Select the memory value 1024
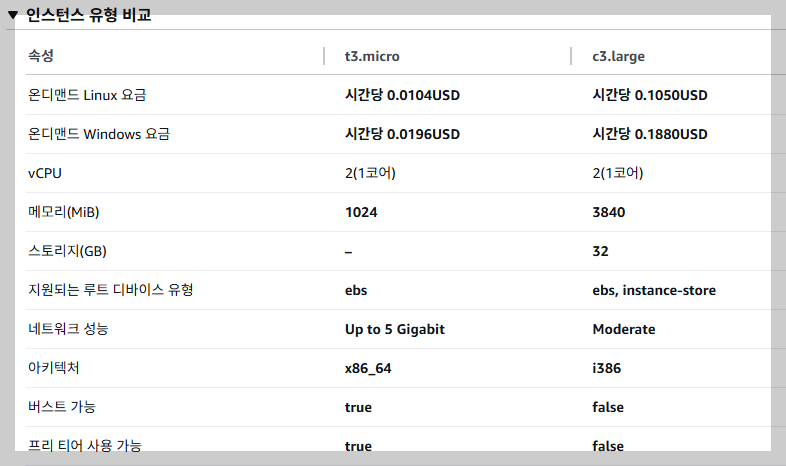Viewport: 786px width, 466px height. point(361,212)
